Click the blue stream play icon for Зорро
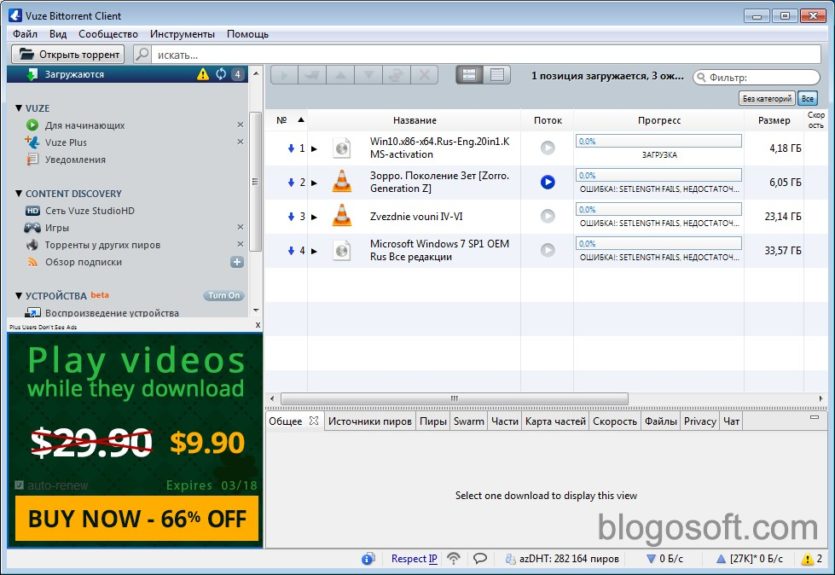Image resolution: width=835 pixels, height=575 pixels. click(547, 182)
